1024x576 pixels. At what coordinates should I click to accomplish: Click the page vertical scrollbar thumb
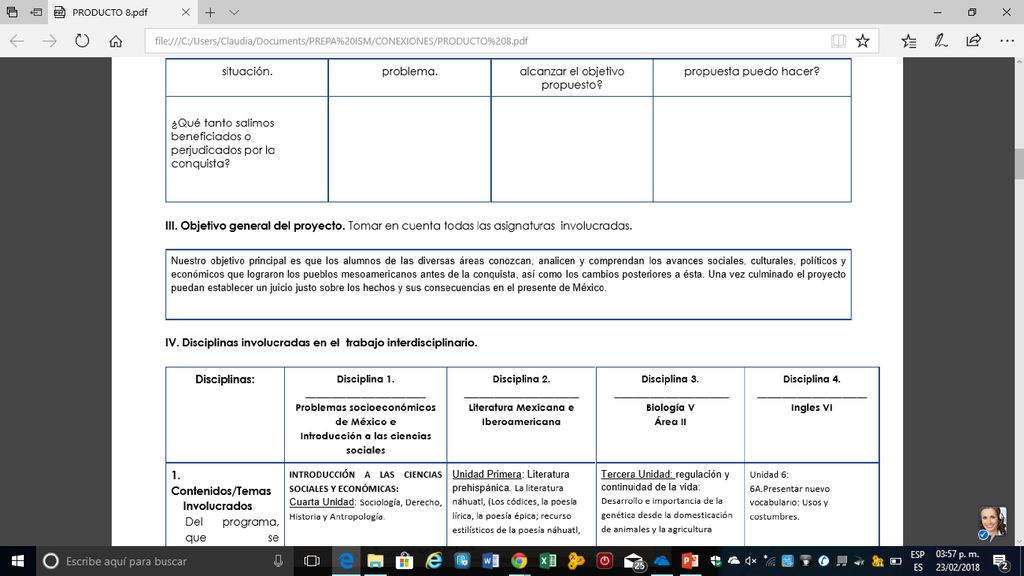[1019, 163]
